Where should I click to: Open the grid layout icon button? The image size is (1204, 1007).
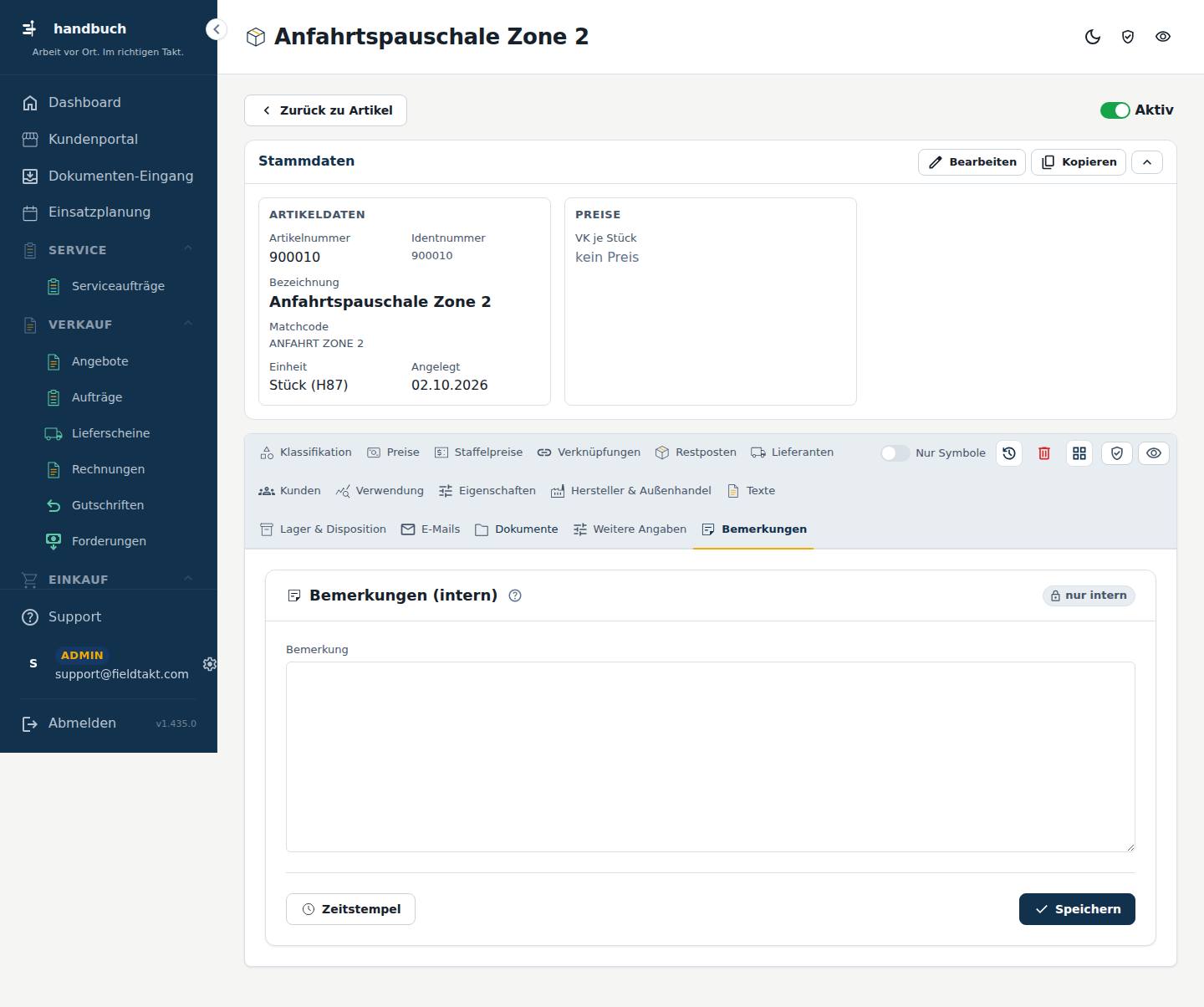1079,453
